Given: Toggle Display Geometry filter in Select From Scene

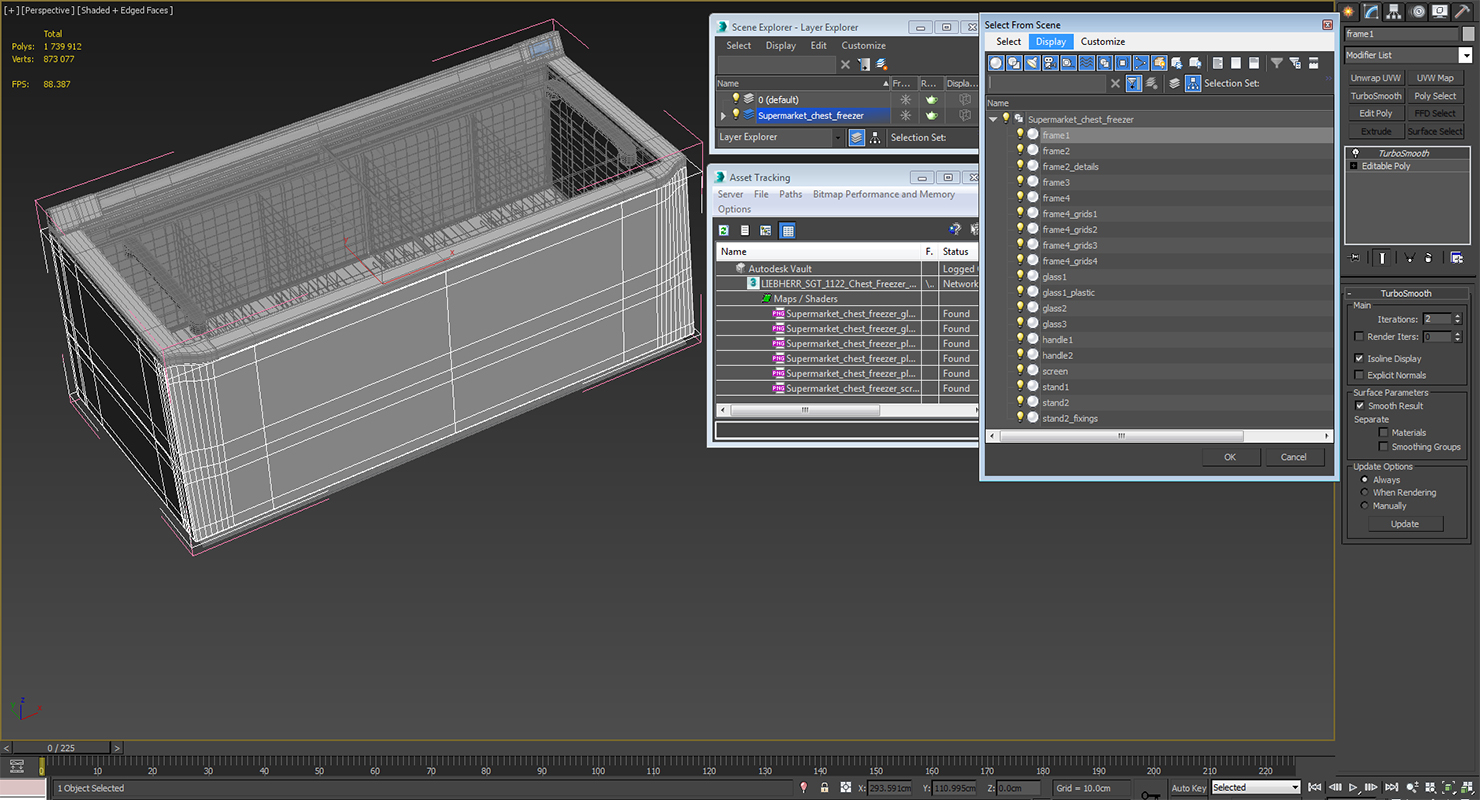Looking at the screenshot, I should click(x=996, y=63).
